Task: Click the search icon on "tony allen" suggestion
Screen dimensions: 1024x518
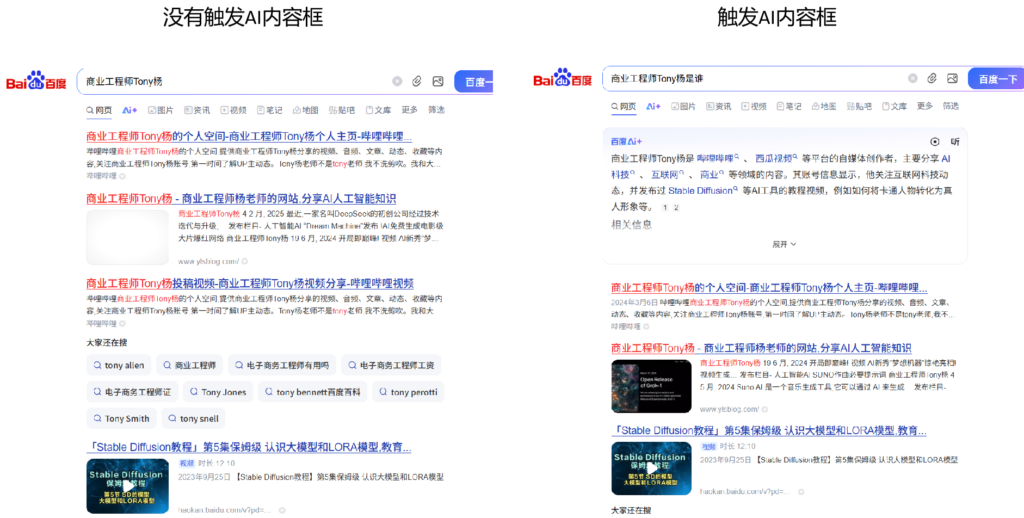Action: pyautogui.click(x=96, y=366)
